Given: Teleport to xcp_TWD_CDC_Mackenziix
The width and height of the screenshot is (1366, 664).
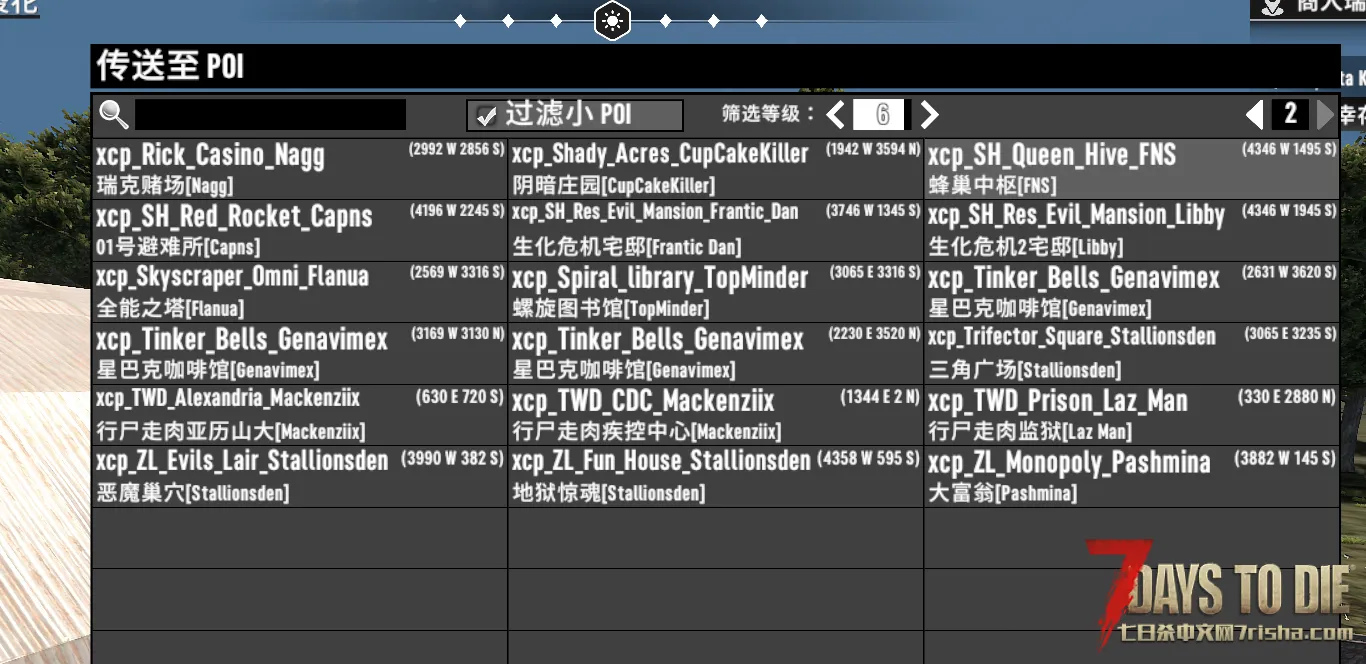Looking at the screenshot, I should pos(716,415).
